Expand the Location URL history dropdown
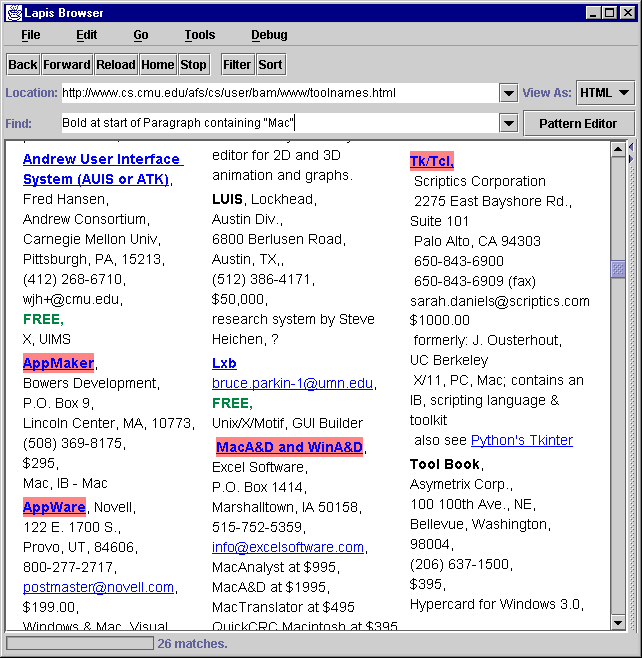642x658 pixels. point(508,93)
